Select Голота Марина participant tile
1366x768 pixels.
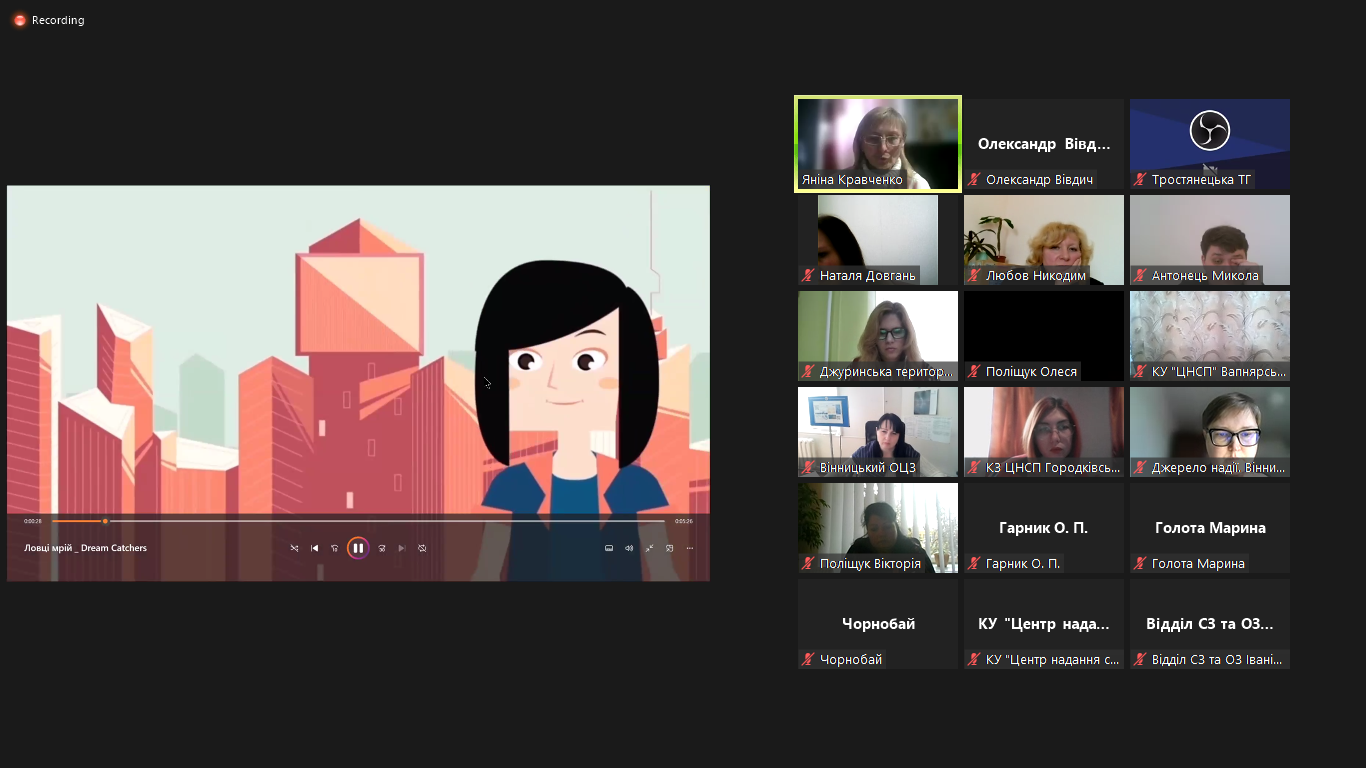click(1210, 528)
